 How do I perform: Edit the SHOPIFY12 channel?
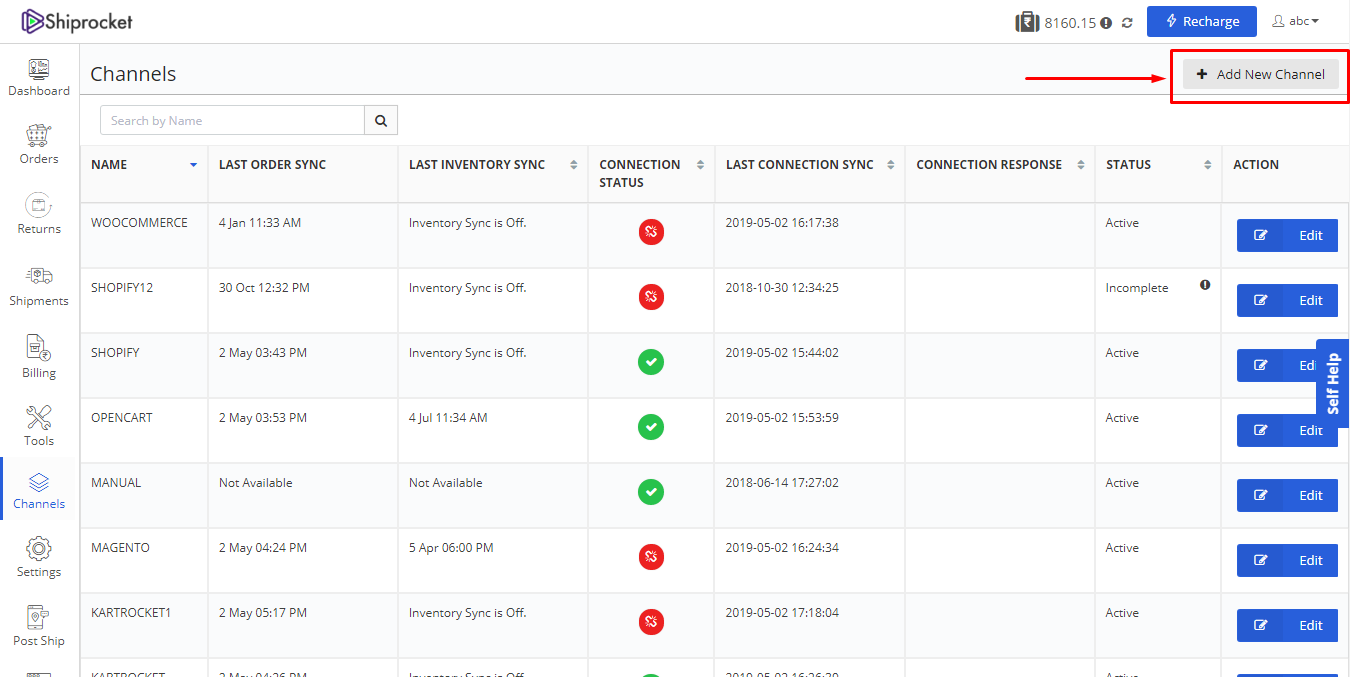[1287, 301]
